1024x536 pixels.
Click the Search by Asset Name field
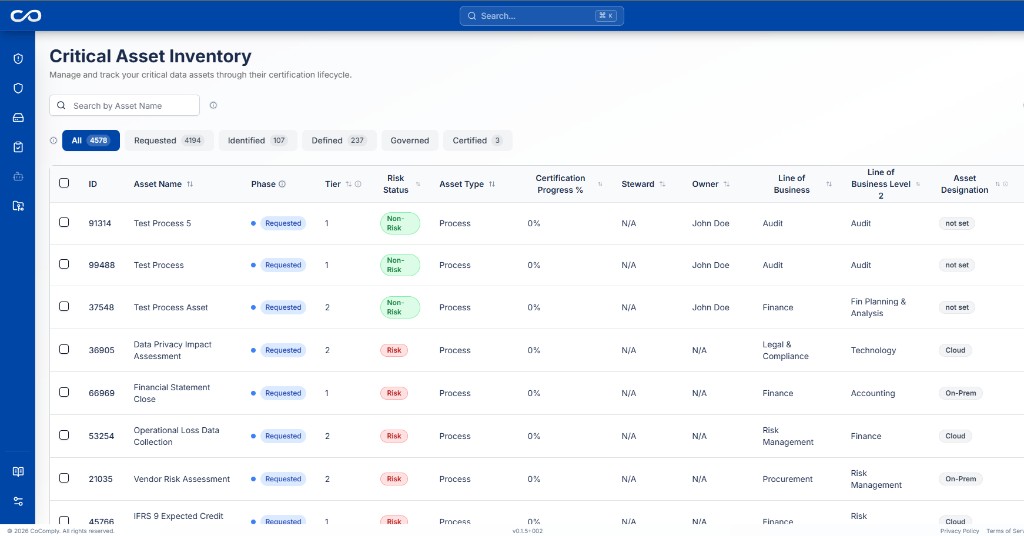pos(124,105)
